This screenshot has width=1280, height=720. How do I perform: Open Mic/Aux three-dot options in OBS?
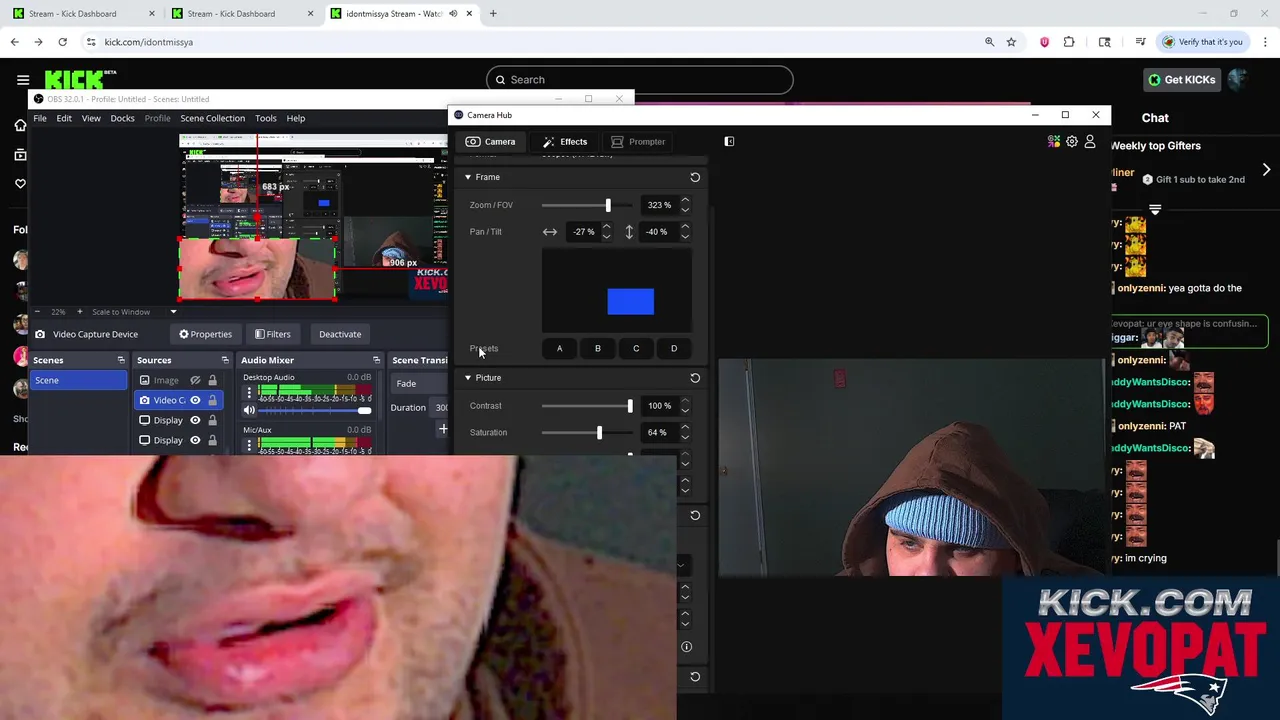[249, 446]
